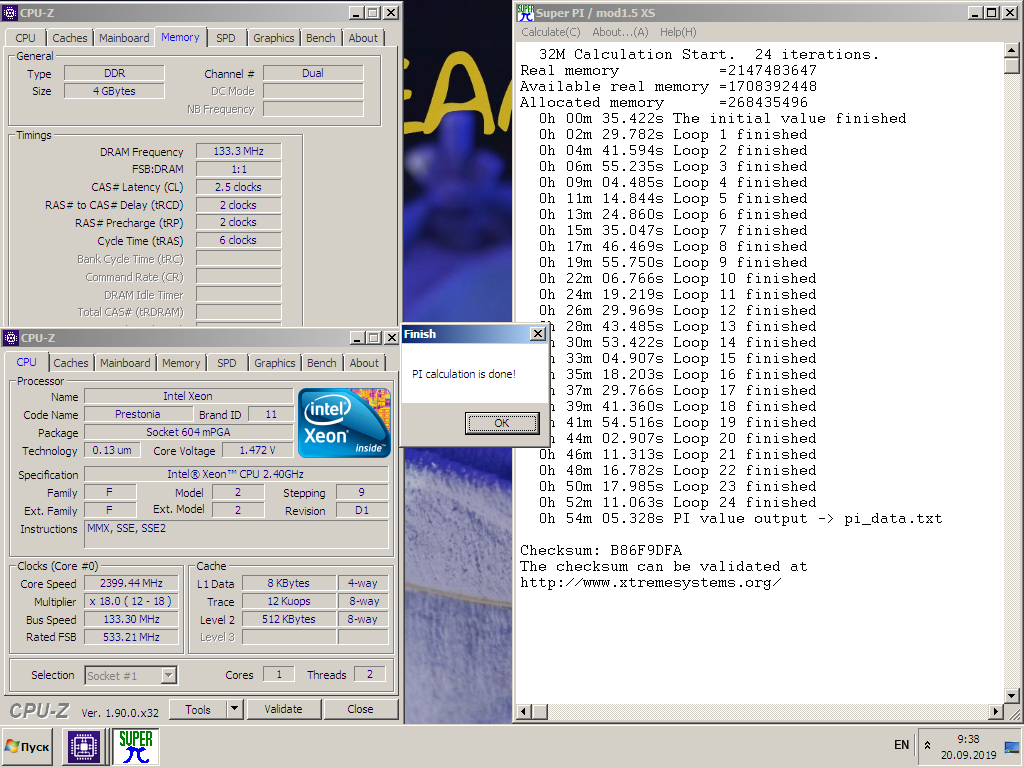Click the Super PI title bar icon
This screenshot has height=768, width=1024.
[525, 12]
